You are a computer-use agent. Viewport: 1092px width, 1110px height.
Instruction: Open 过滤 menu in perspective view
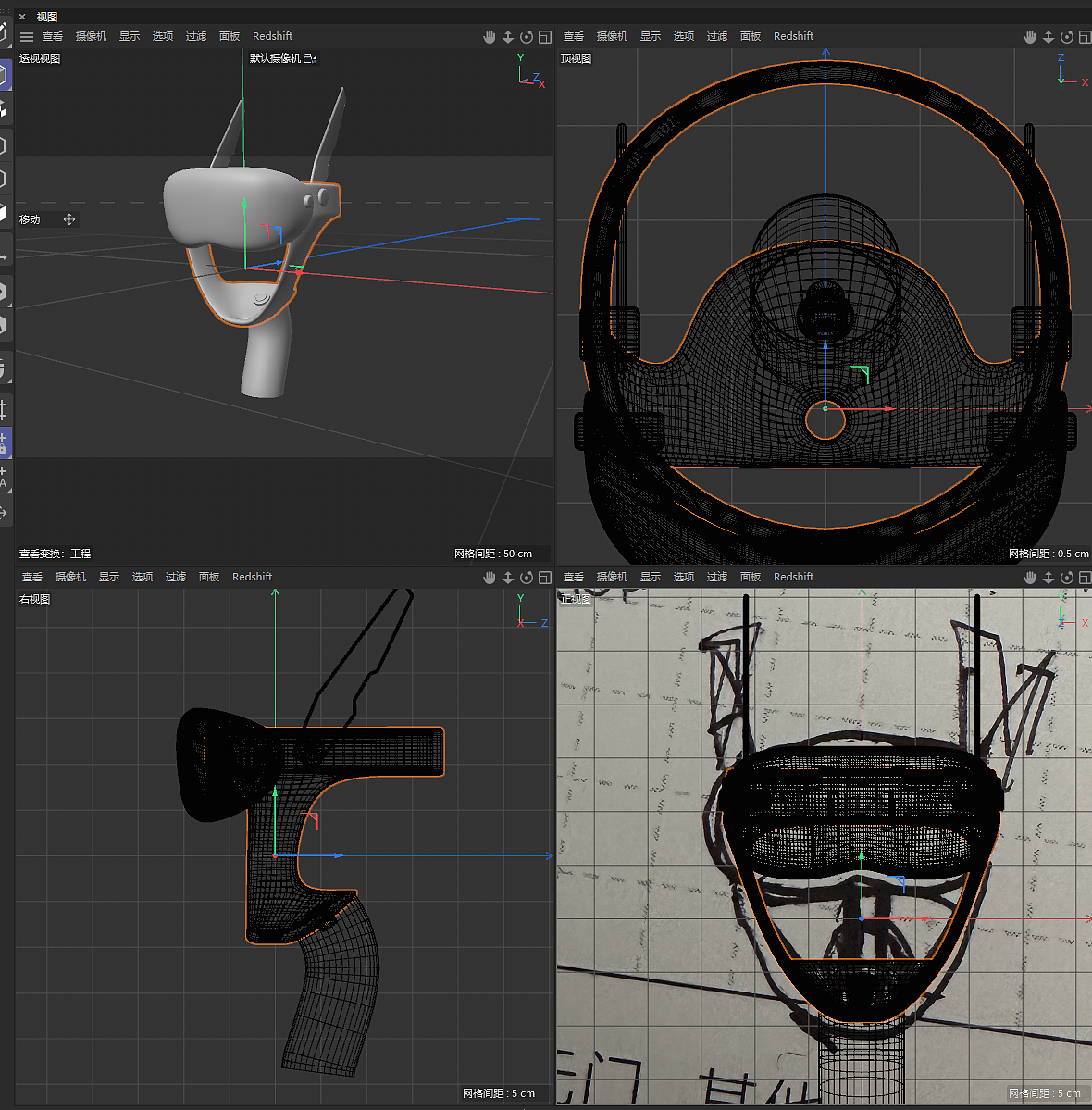(x=196, y=36)
